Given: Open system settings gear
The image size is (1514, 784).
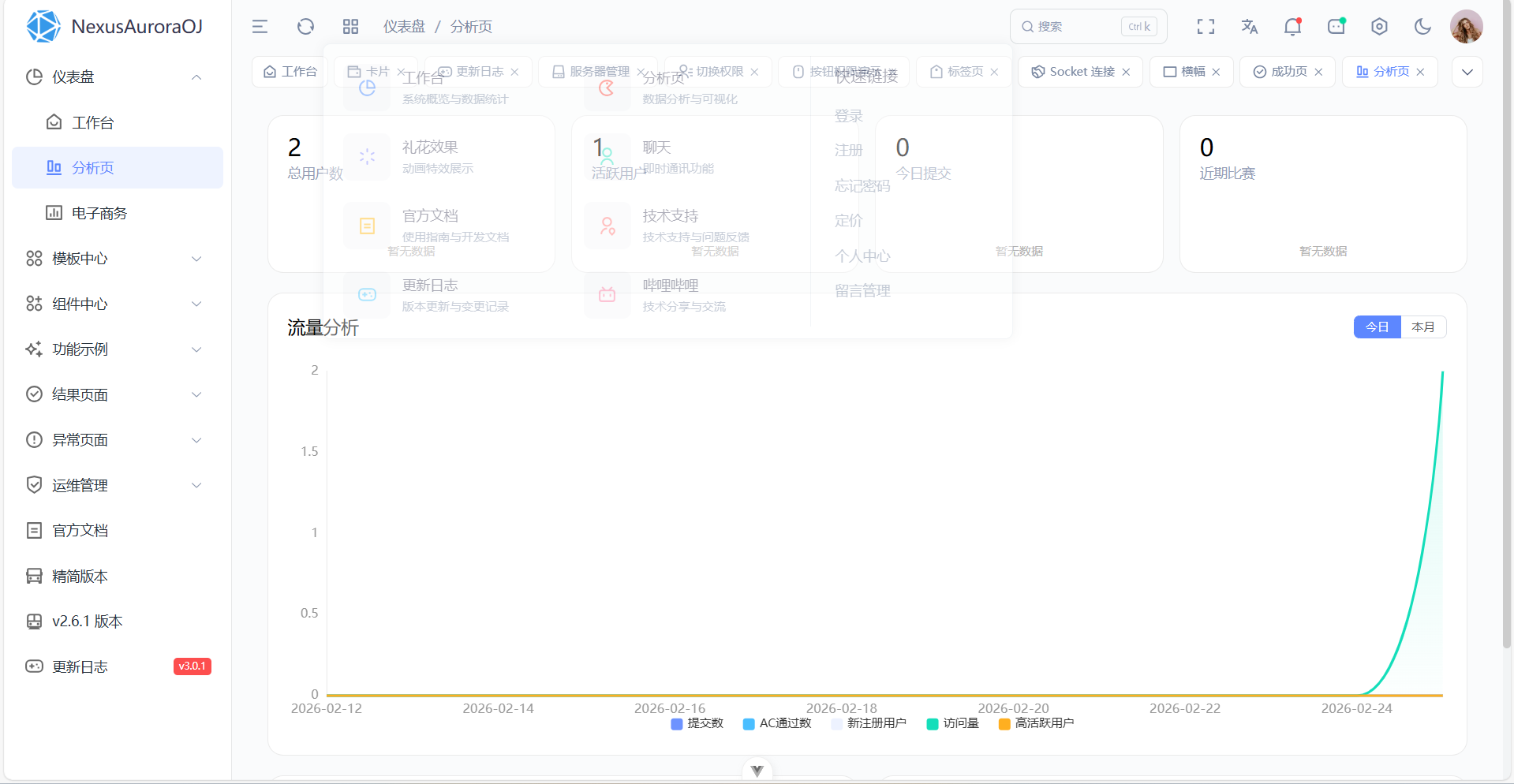Looking at the screenshot, I should (x=1379, y=26).
